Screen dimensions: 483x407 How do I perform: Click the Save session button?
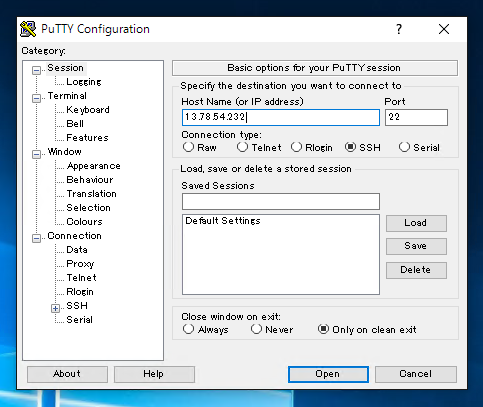[x=416, y=246]
